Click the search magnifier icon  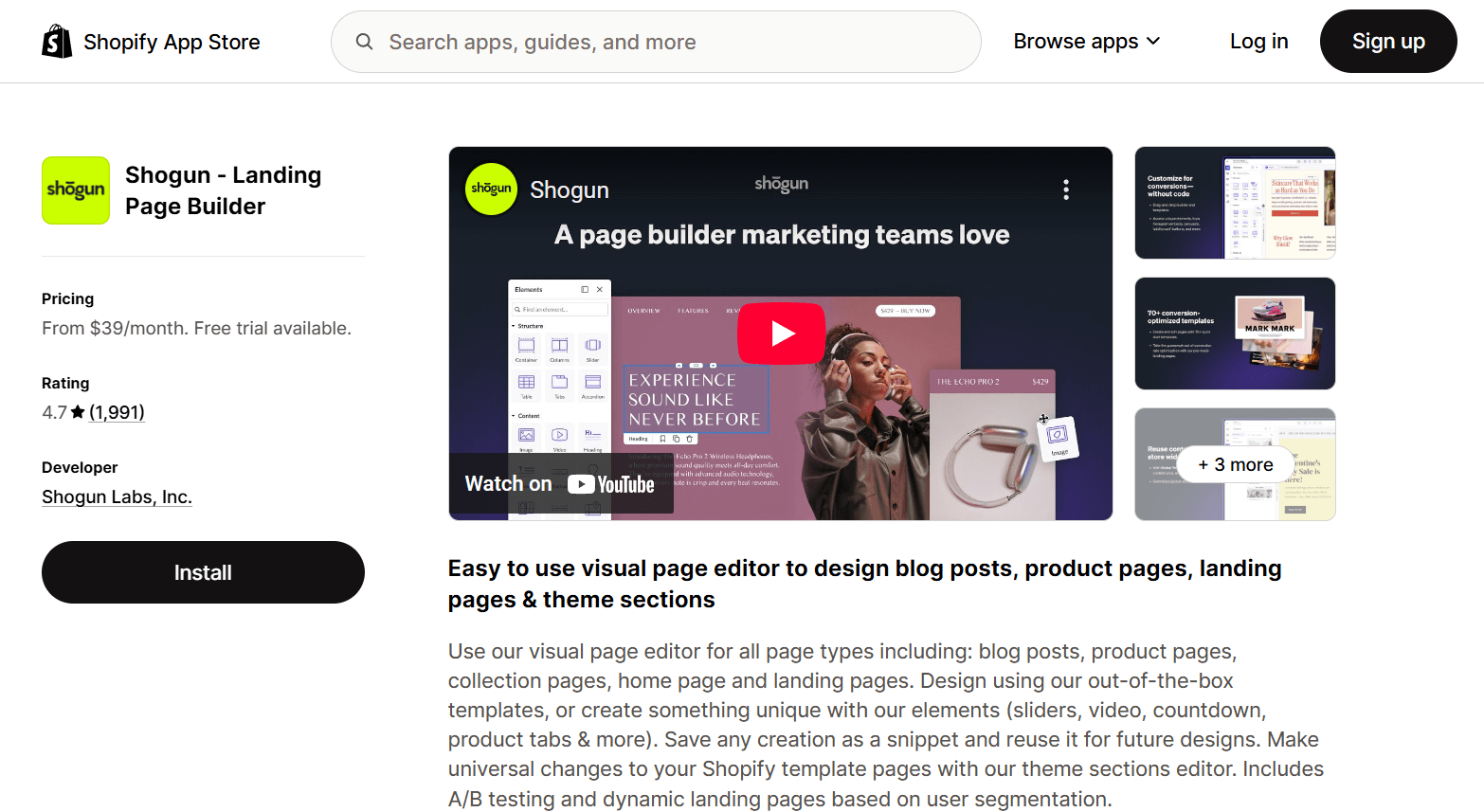[x=364, y=42]
